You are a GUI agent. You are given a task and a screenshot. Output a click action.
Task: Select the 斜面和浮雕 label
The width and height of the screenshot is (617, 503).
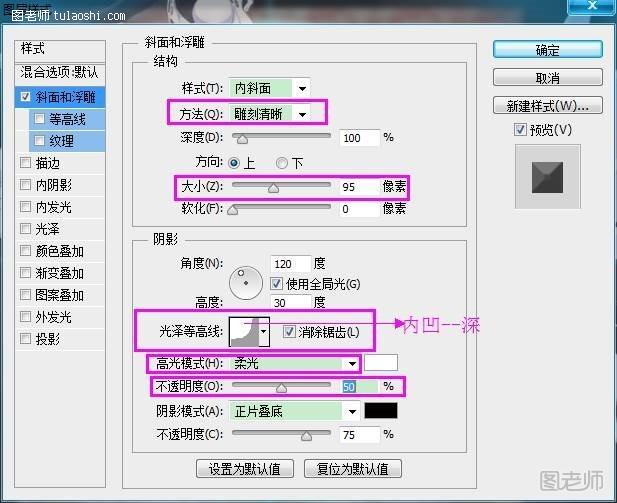pos(66,97)
